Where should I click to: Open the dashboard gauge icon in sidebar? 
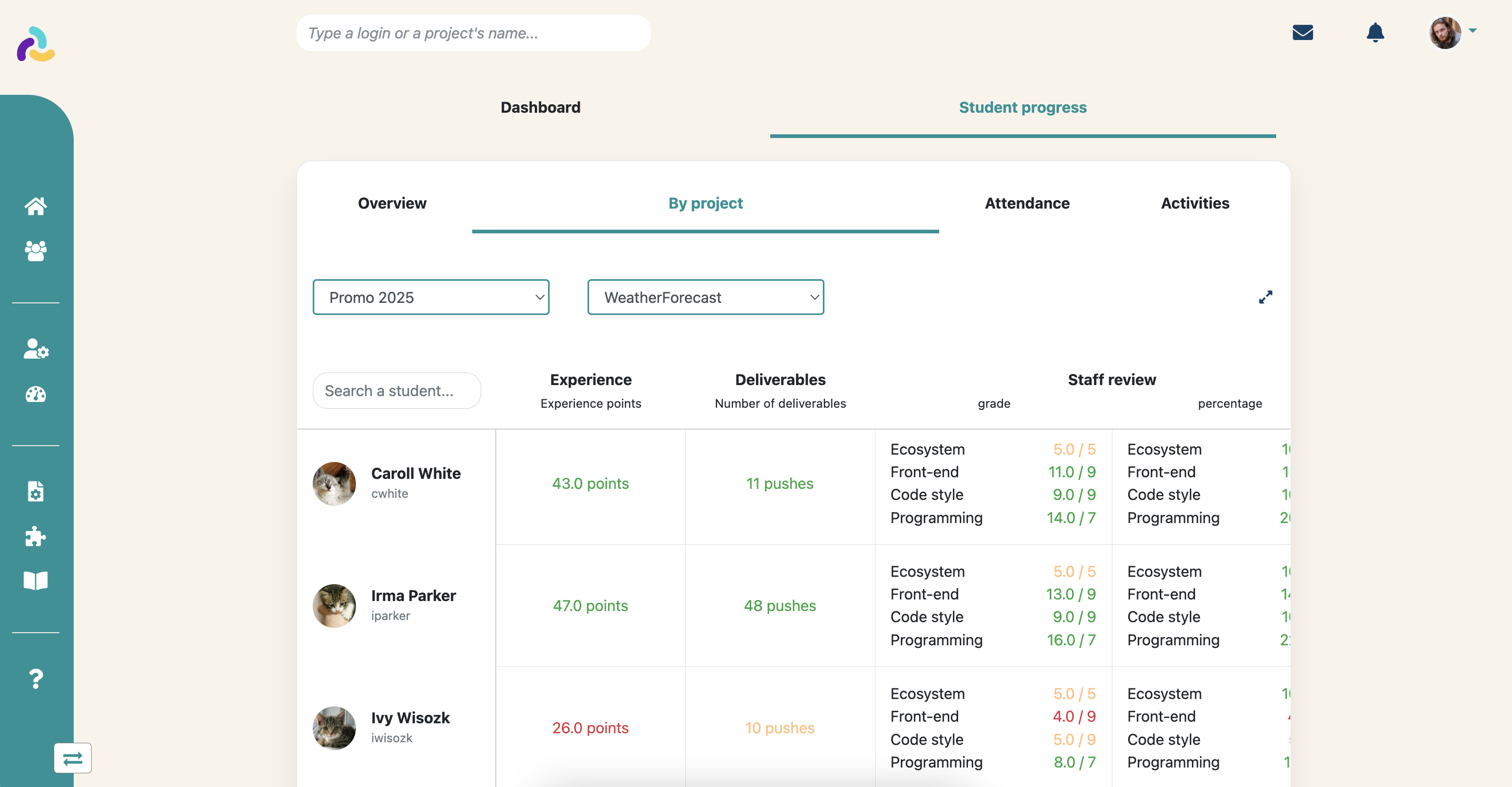point(36,394)
